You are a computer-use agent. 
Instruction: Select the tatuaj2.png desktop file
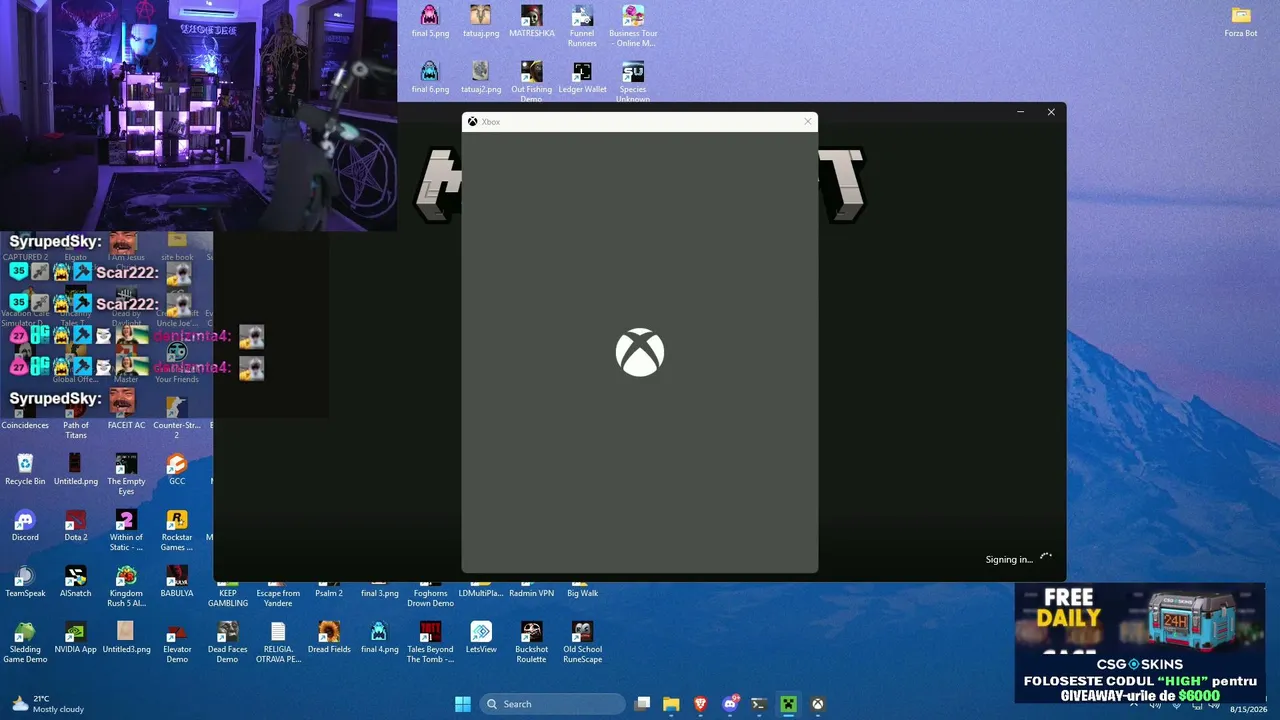[x=481, y=77]
